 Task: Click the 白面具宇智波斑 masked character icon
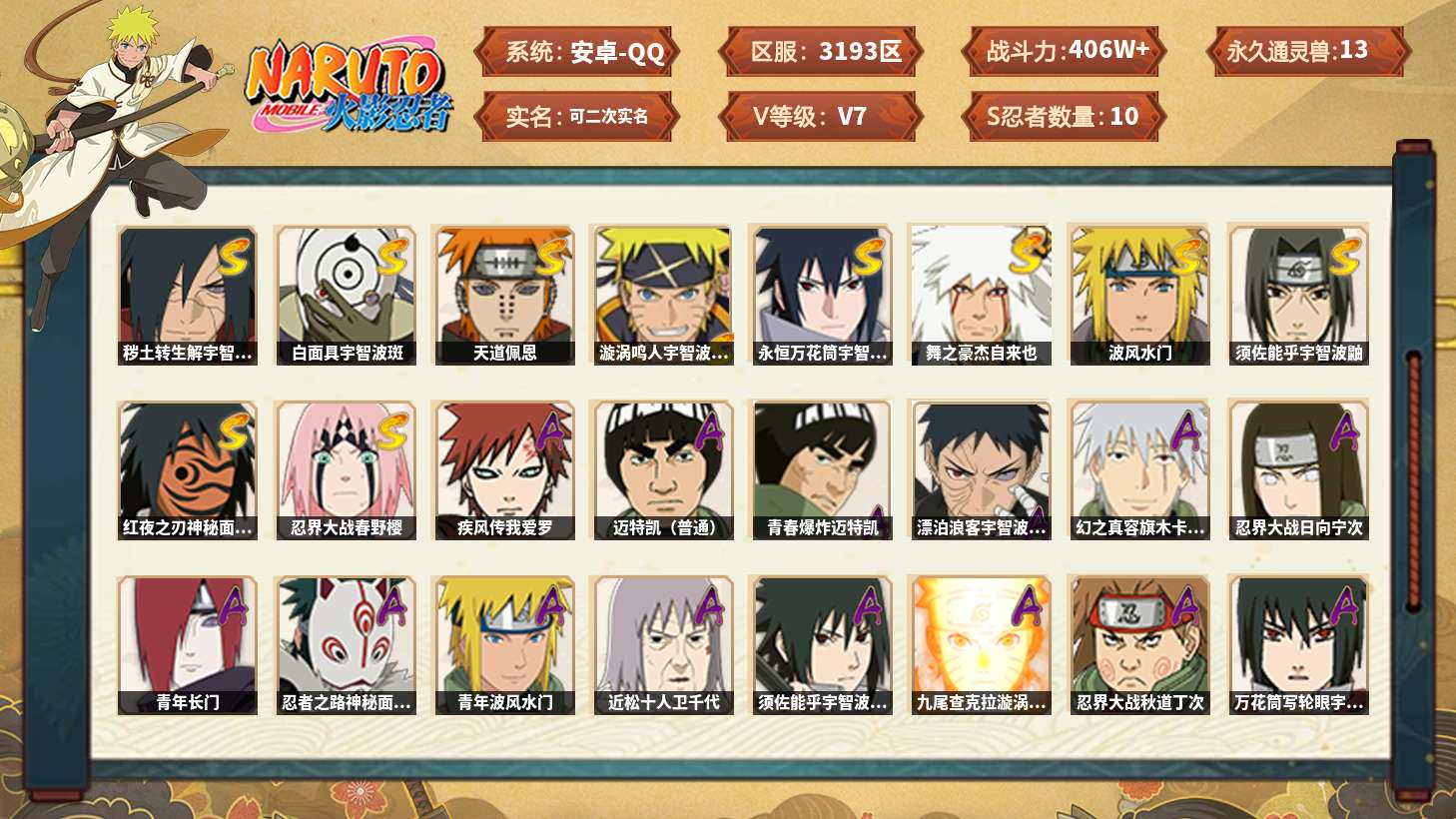(347, 295)
